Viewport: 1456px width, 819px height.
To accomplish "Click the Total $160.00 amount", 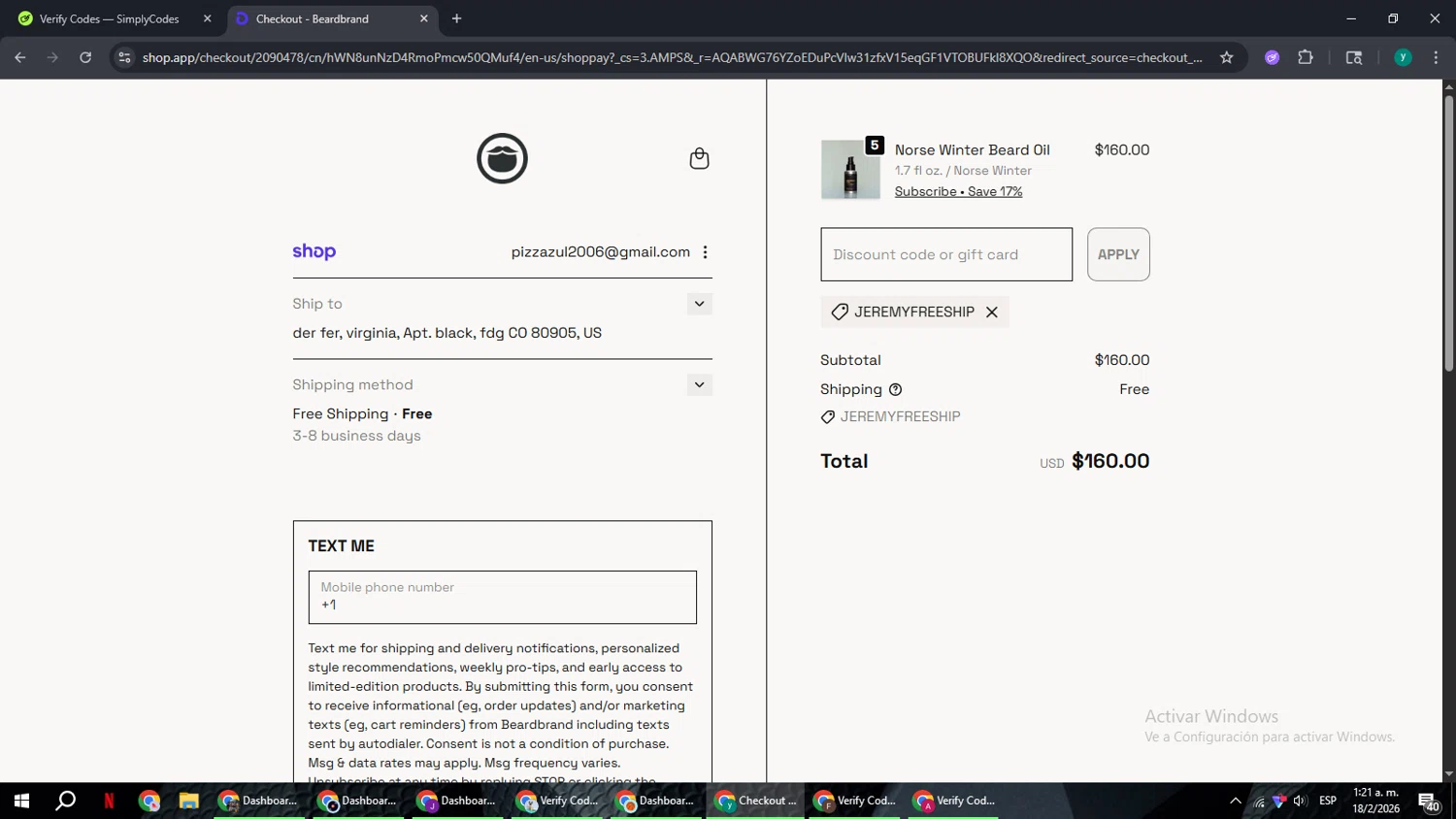I will [1110, 461].
